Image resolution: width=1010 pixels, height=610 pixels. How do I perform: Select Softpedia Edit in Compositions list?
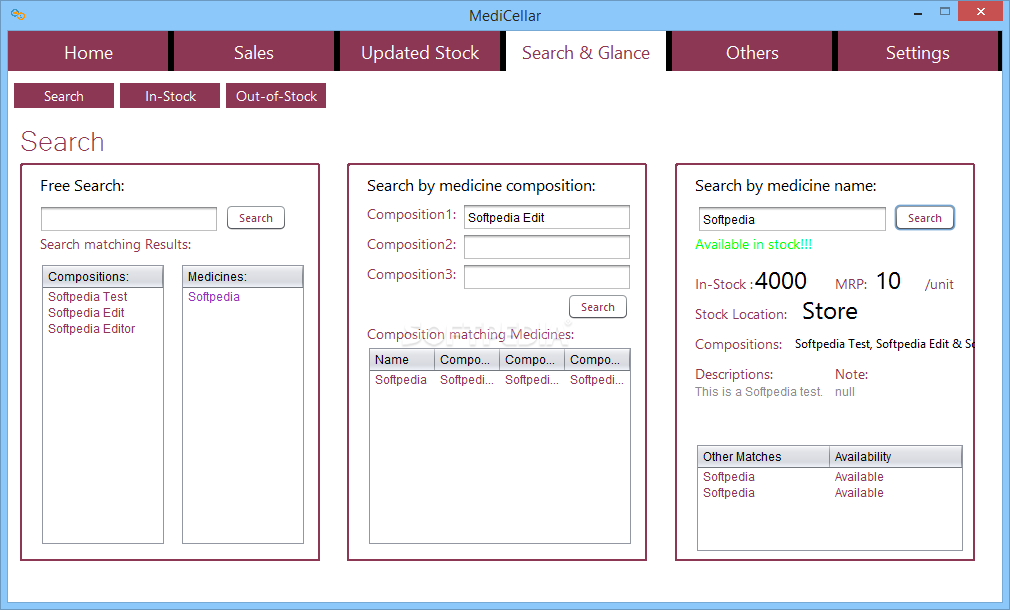(x=86, y=312)
